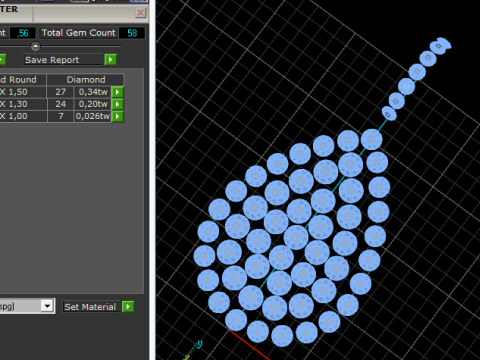Click the green arrow on the 0,34tw row

click(117, 92)
